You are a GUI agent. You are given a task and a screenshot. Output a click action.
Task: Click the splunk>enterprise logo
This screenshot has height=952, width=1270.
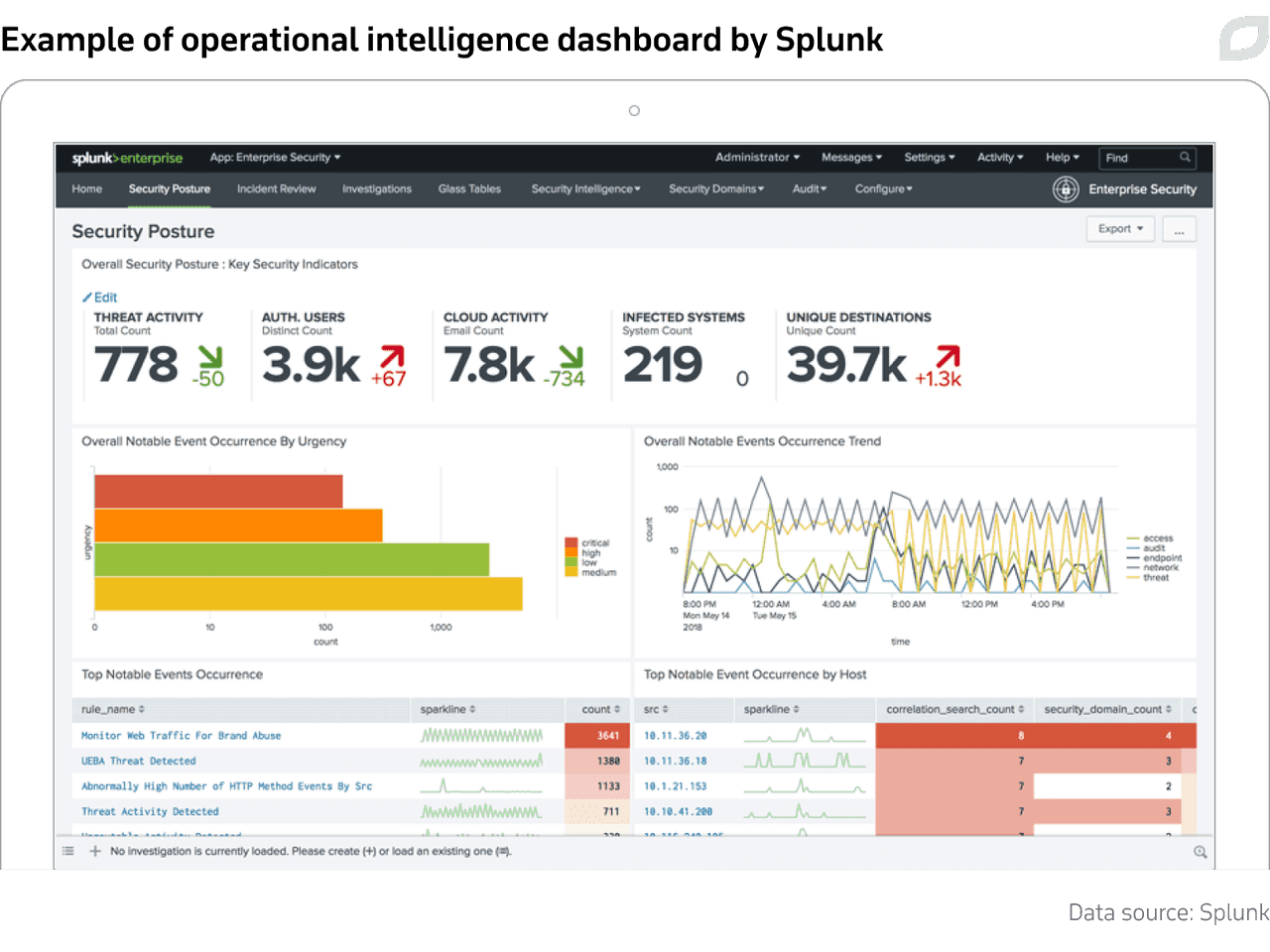[x=127, y=158]
